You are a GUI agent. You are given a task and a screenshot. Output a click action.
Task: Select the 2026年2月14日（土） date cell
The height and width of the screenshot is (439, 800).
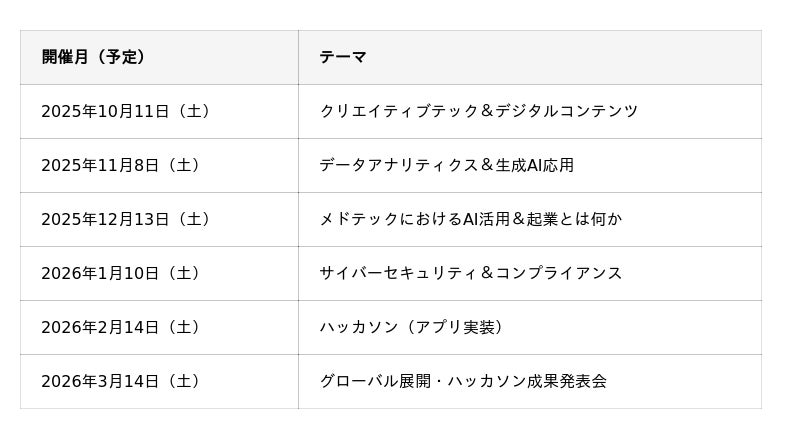coord(121,327)
